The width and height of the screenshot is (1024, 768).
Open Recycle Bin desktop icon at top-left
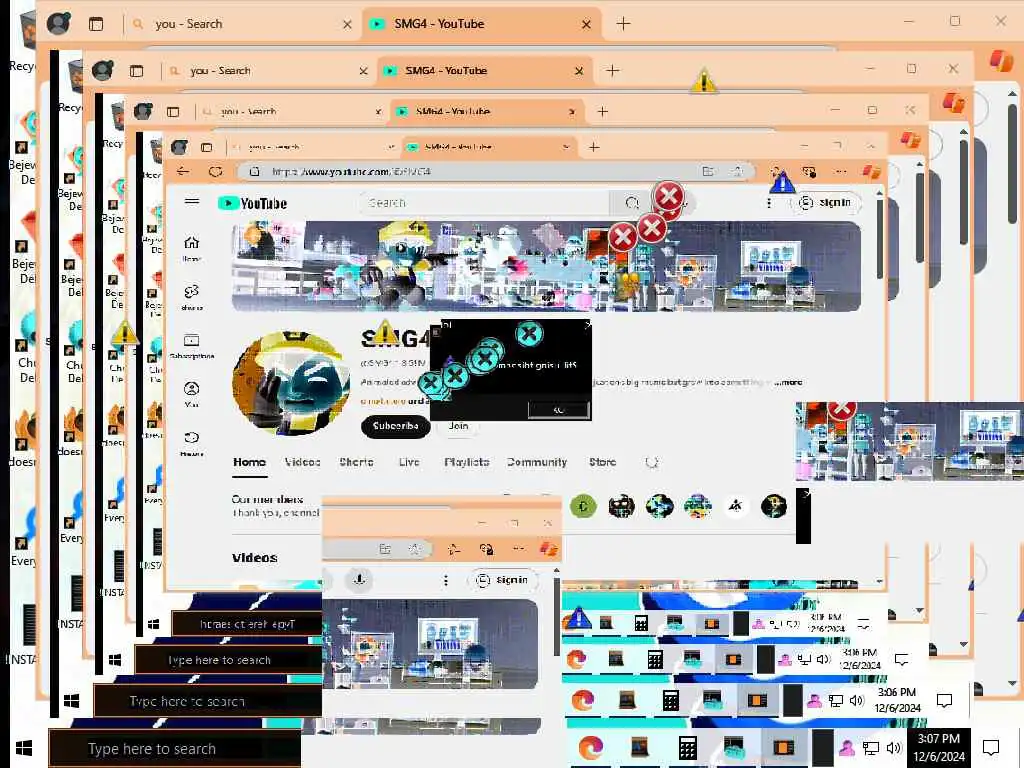[x=26, y=39]
